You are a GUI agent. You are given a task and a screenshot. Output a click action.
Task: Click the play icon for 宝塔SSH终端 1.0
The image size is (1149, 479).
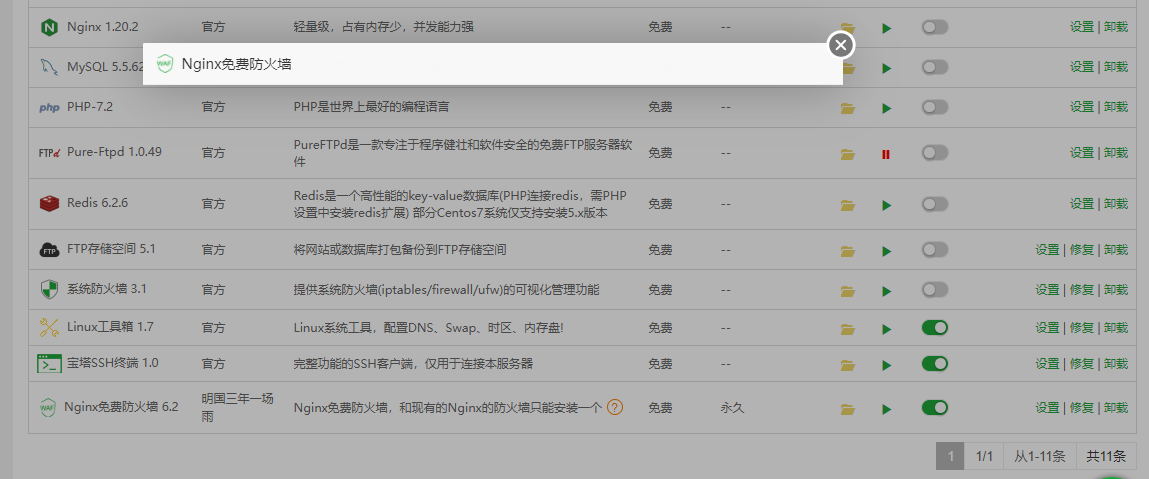click(887, 365)
